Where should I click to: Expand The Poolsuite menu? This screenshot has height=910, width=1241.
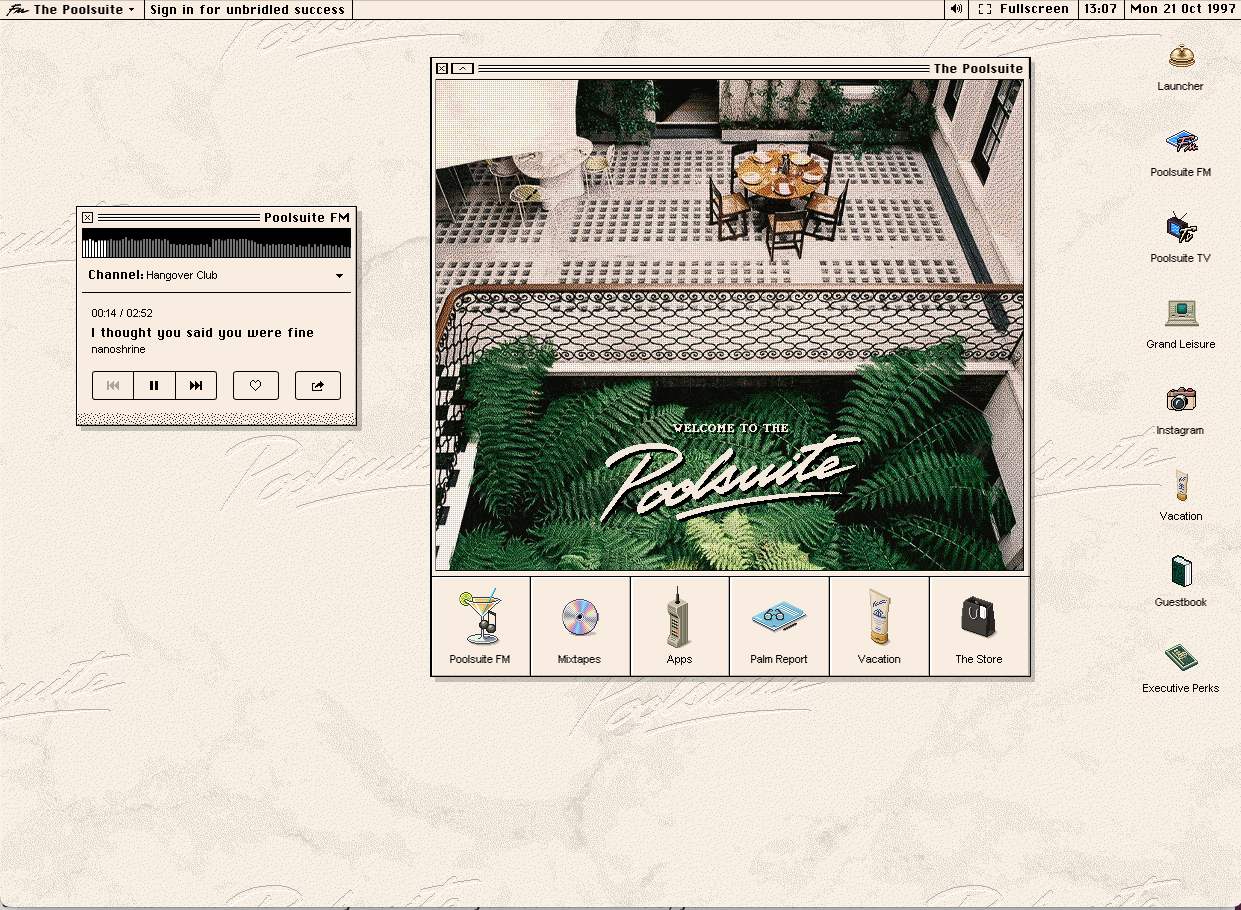[x=70, y=9]
